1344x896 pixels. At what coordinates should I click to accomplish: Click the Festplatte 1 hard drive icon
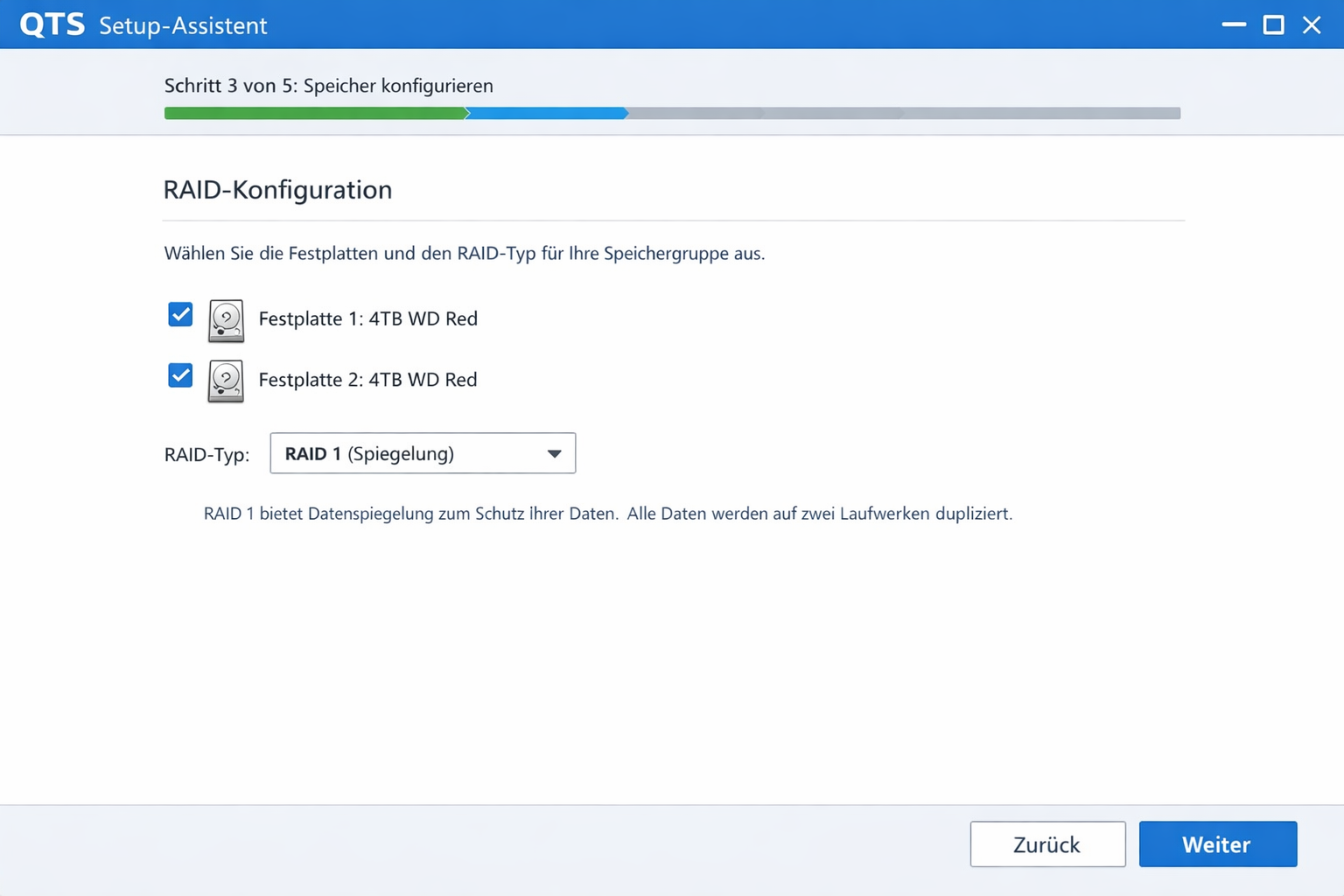(226, 320)
